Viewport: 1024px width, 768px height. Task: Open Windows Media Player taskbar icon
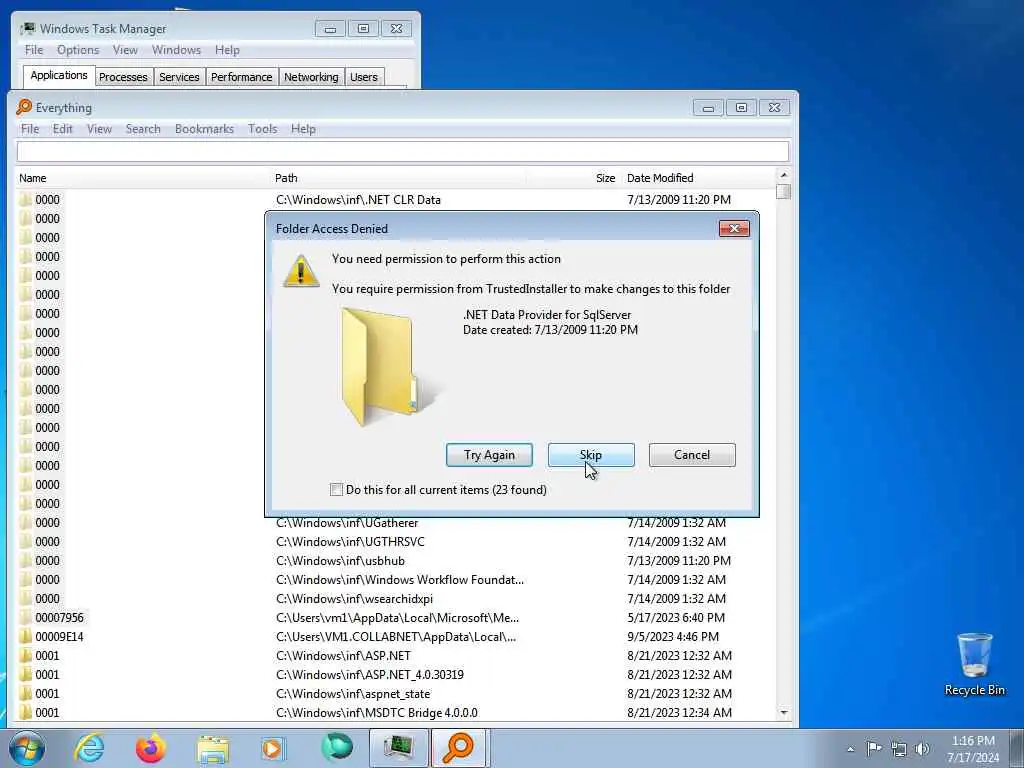point(274,748)
